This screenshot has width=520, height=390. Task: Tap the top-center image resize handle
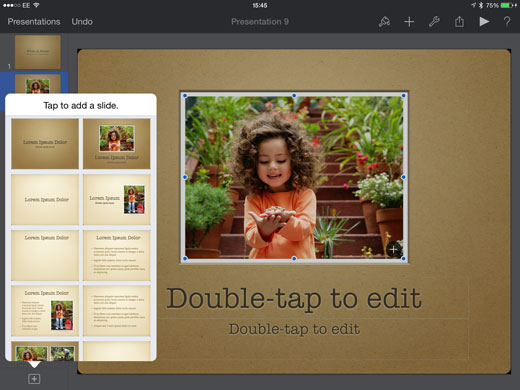point(294,95)
